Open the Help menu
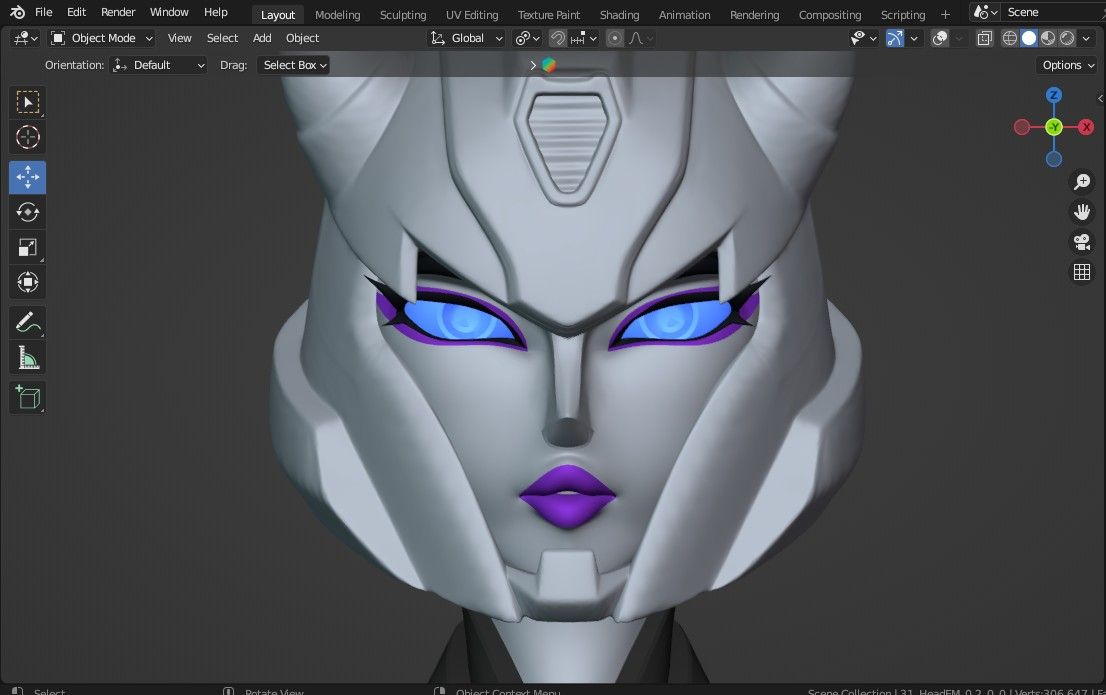 coord(216,12)
